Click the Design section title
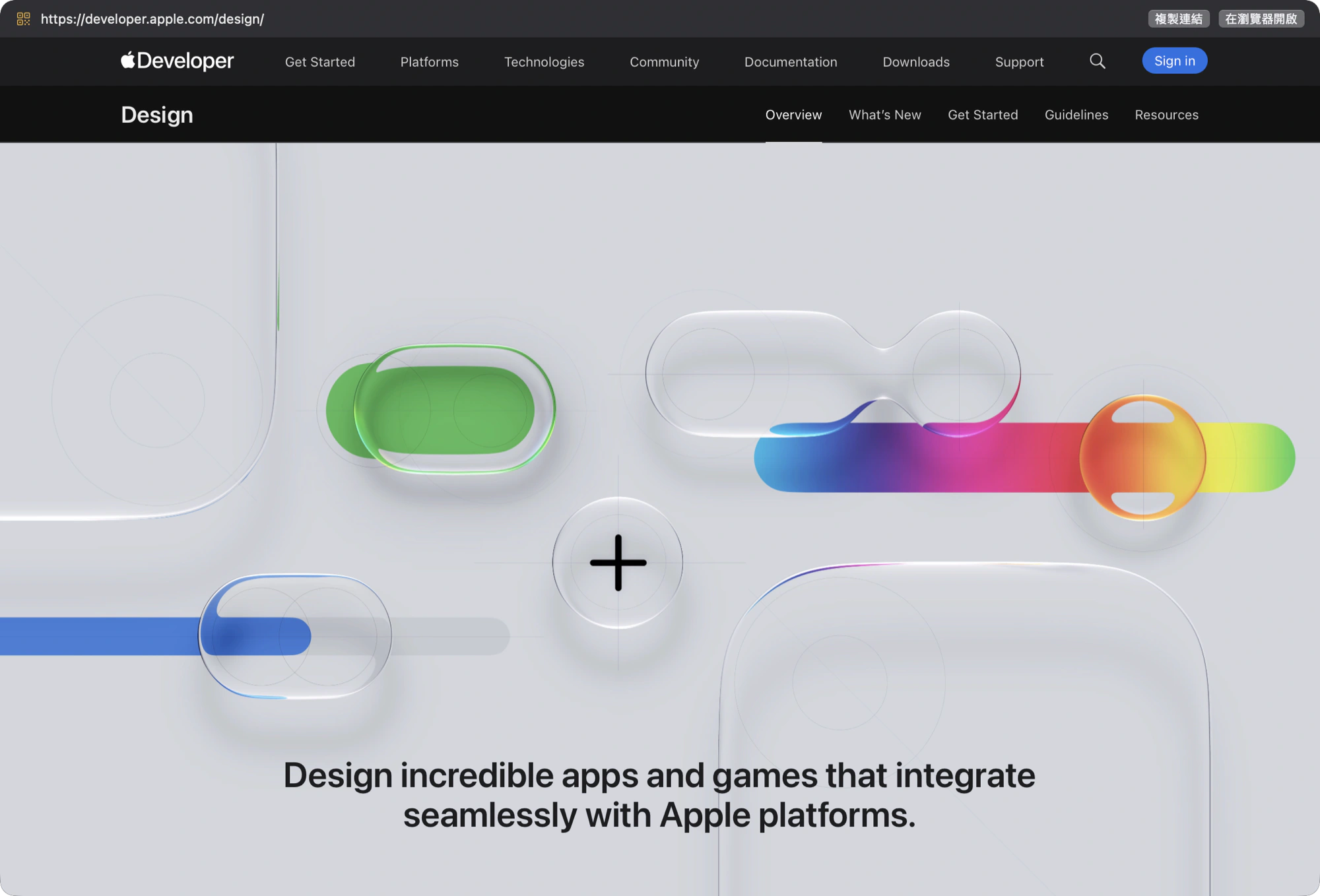 point(157,115)
